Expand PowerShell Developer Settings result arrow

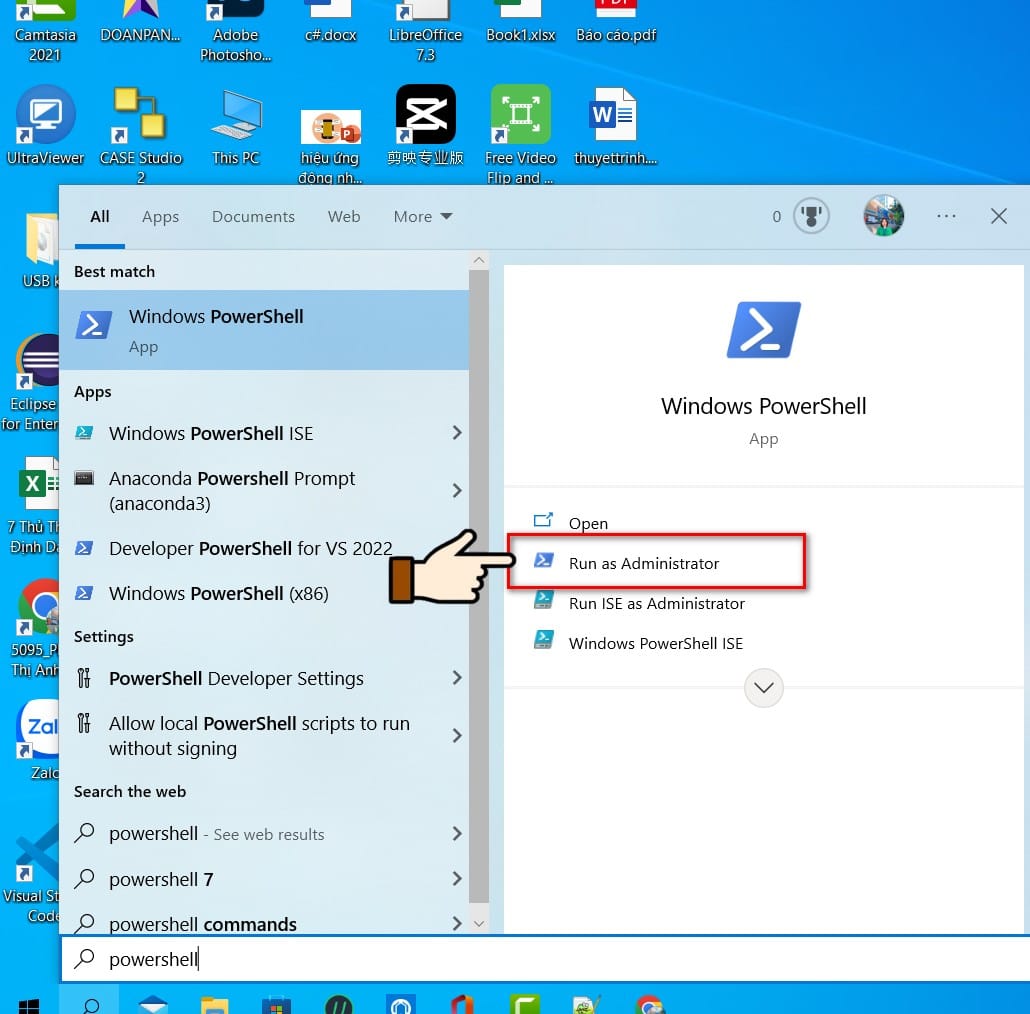pyautogui.click(x=457, y=678)
